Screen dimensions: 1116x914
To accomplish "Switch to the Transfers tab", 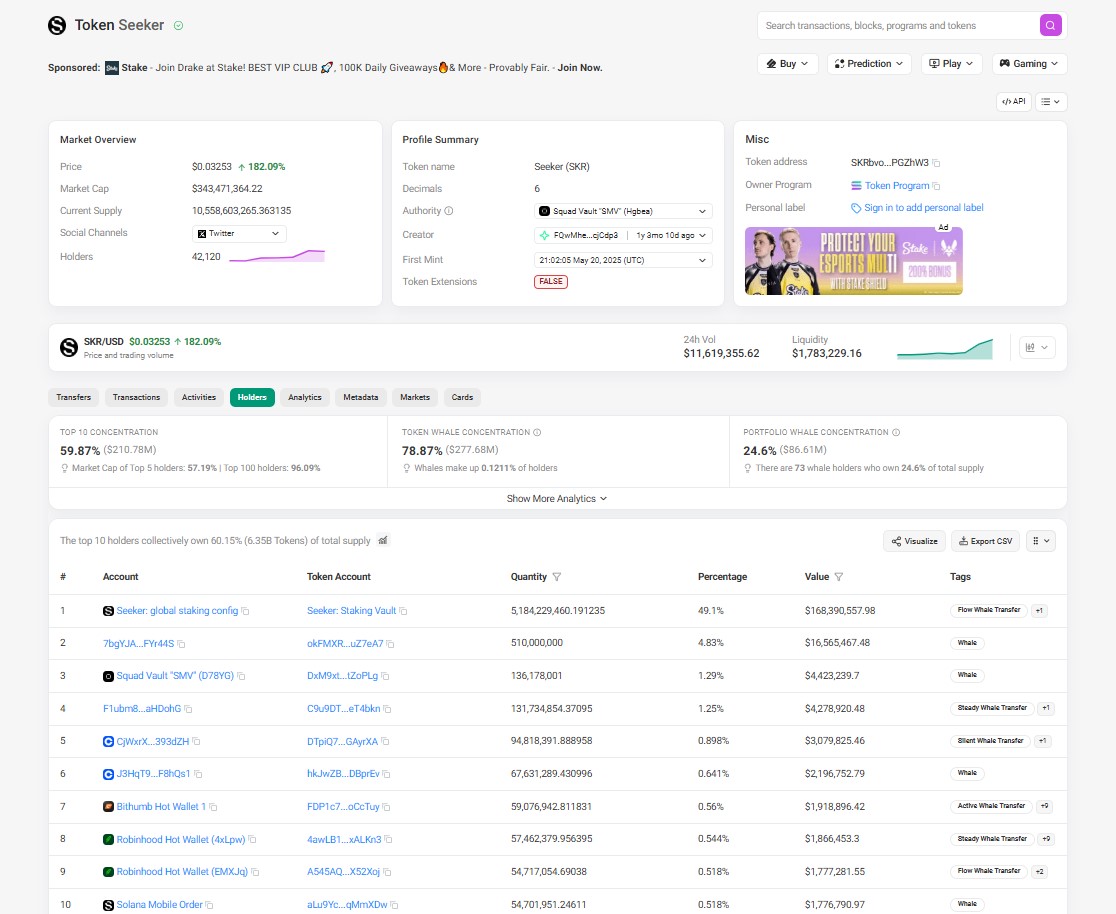I will pyautogui.click(x=74, y=397).
